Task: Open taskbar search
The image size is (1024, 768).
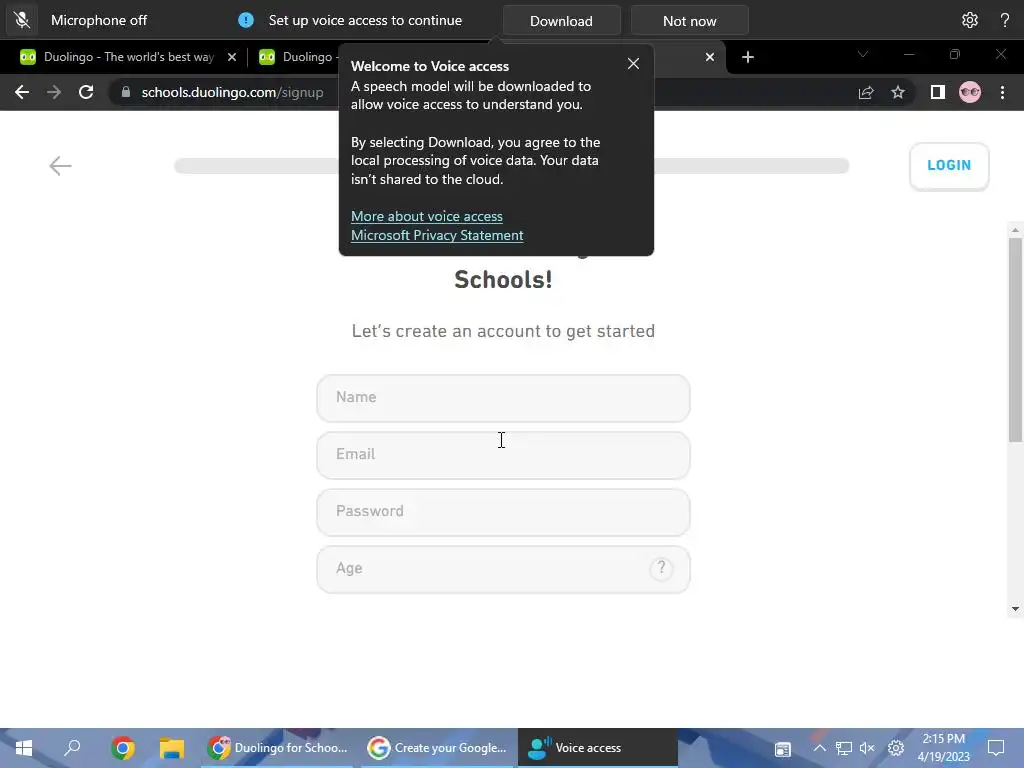Action: click(72, 748)
